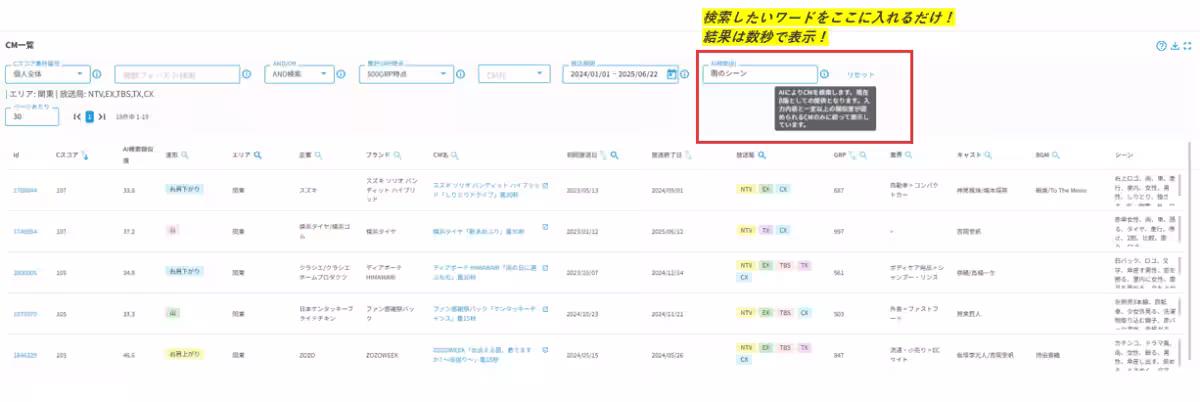This screenshot has width=1200, height=402.
Task: Click search icon in 波形 column header
Action: click(x=185, y=155)
